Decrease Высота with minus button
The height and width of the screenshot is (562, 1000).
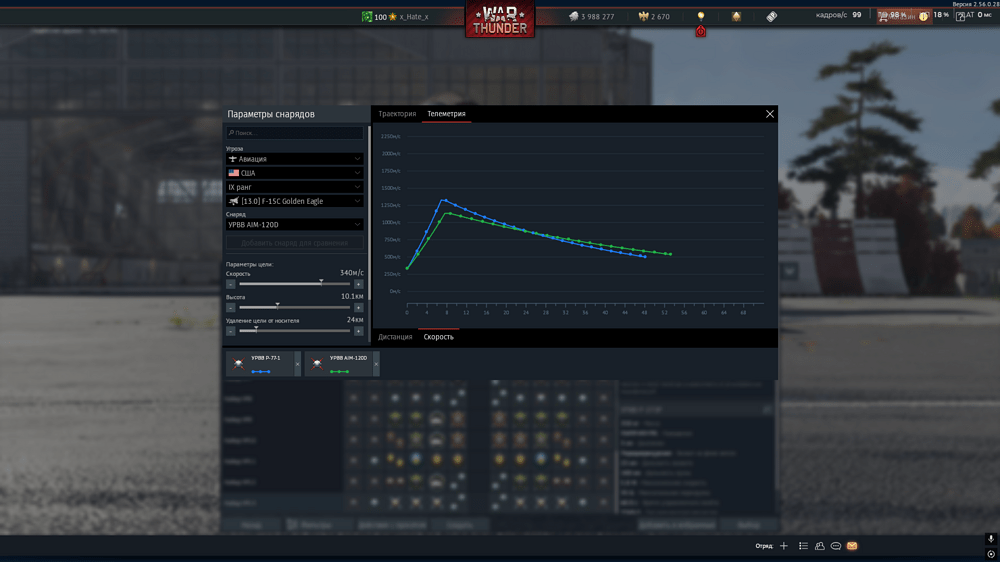pyautogui.click(x=231, y=307)
